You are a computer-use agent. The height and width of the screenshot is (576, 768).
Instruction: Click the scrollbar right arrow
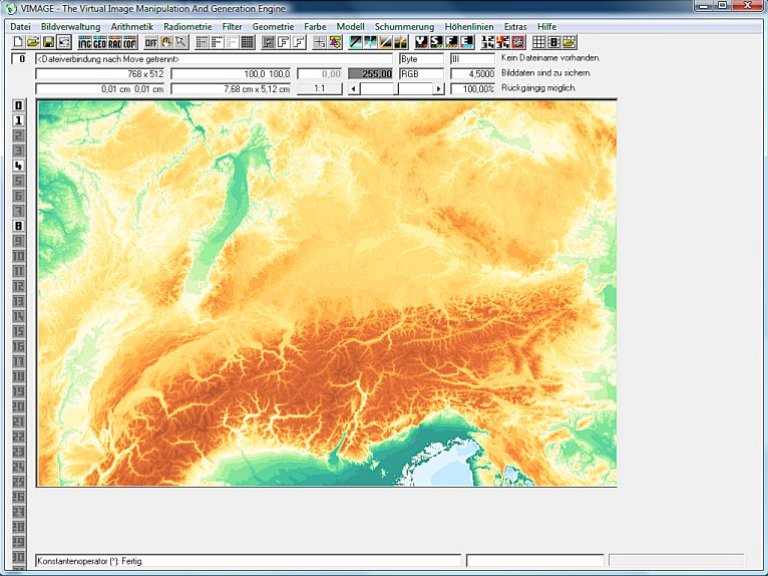437,89
